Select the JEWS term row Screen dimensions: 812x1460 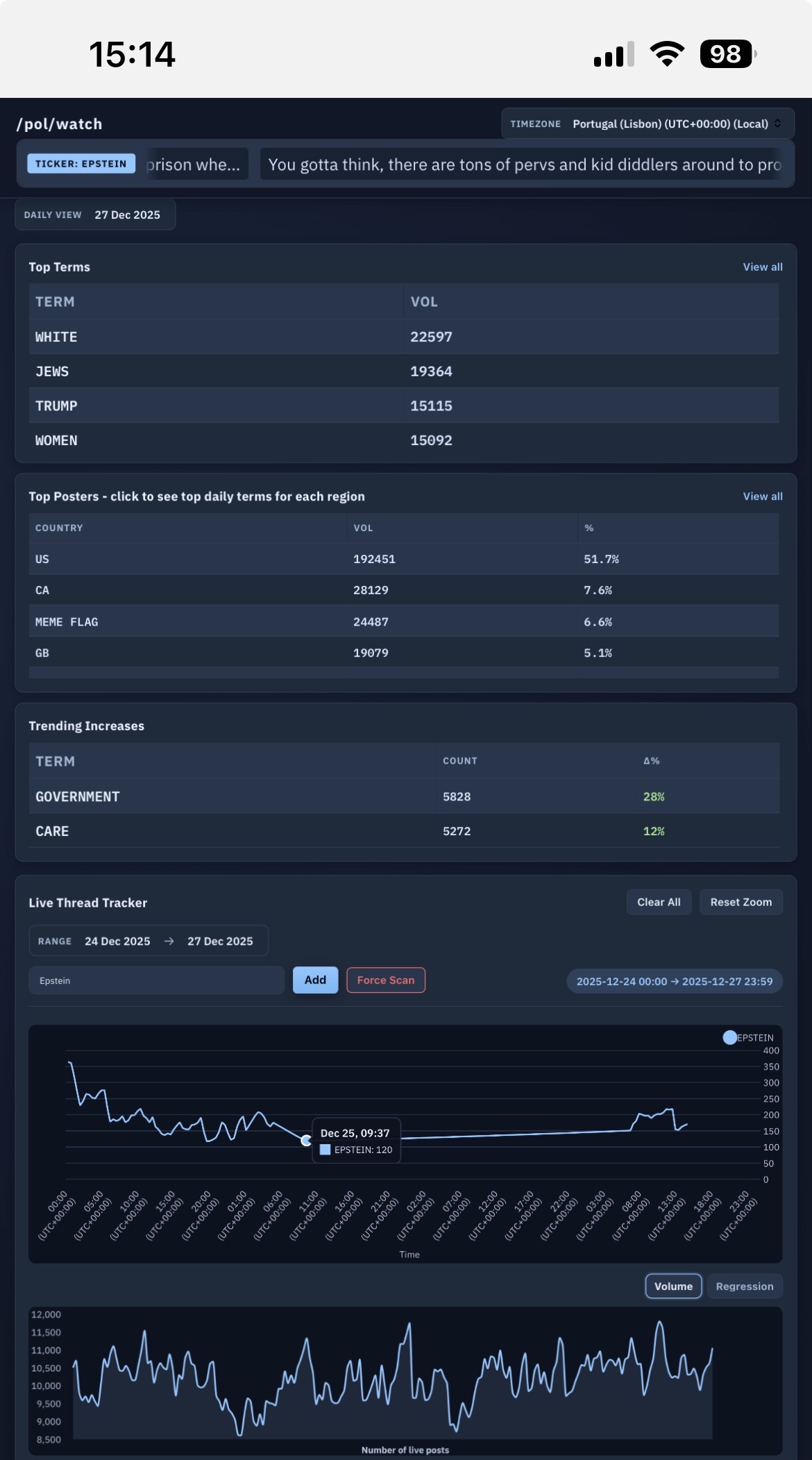[404, 371]
